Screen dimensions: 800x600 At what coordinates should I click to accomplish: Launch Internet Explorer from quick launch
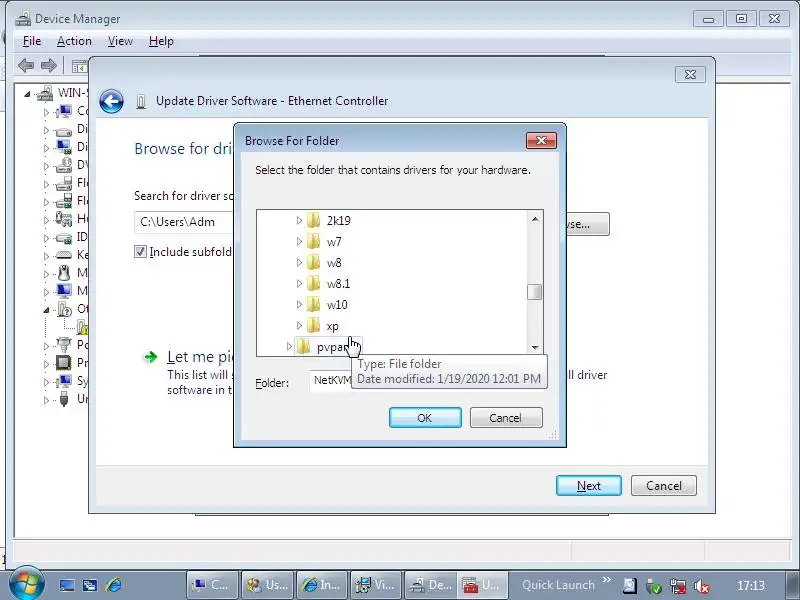113,585
